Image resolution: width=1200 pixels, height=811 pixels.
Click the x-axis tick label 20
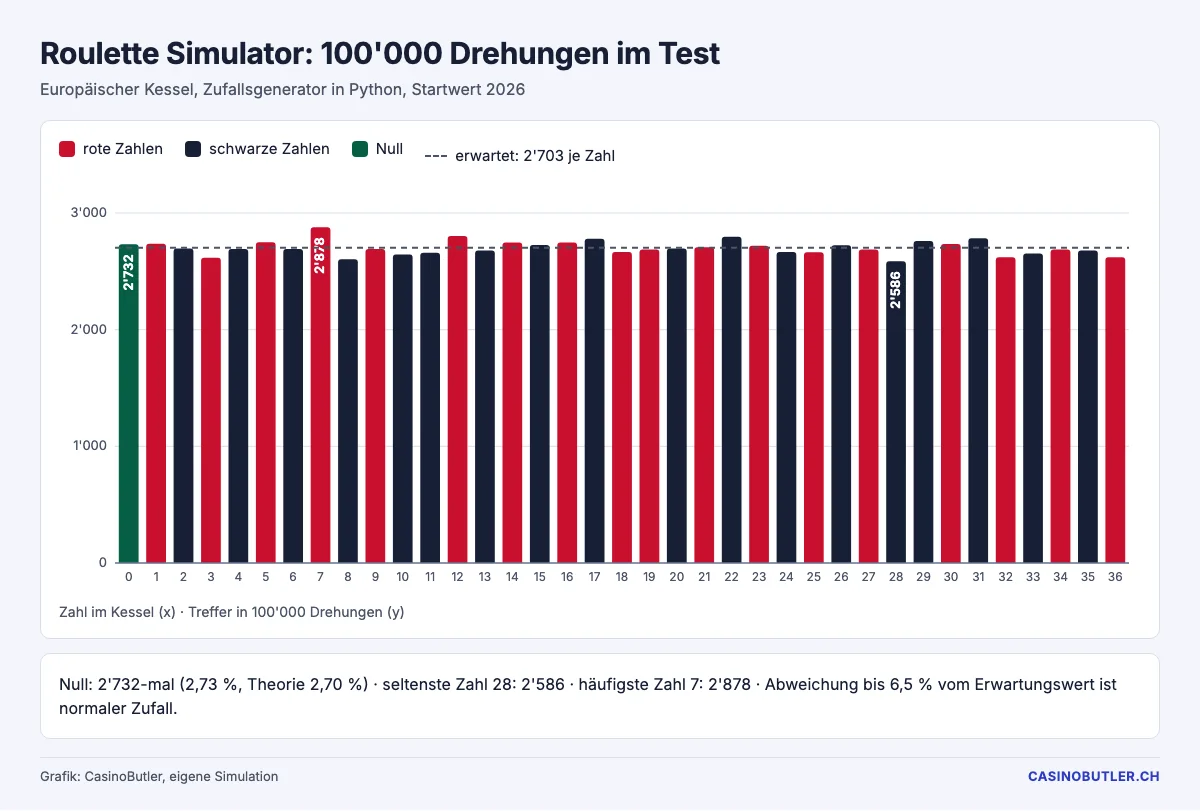676,577
